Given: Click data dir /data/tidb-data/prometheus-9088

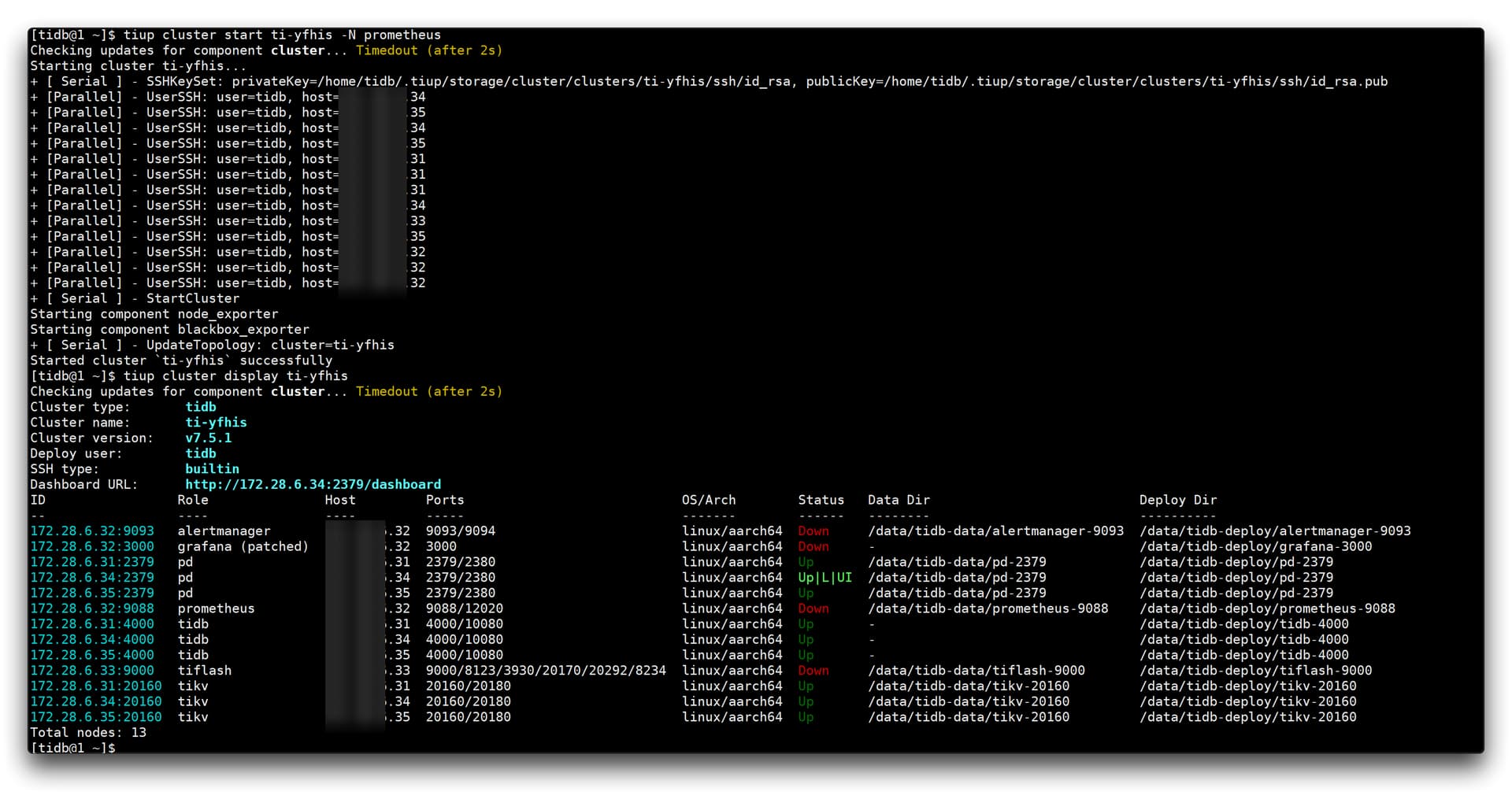Looking at the screenshot, I should 988,608.
